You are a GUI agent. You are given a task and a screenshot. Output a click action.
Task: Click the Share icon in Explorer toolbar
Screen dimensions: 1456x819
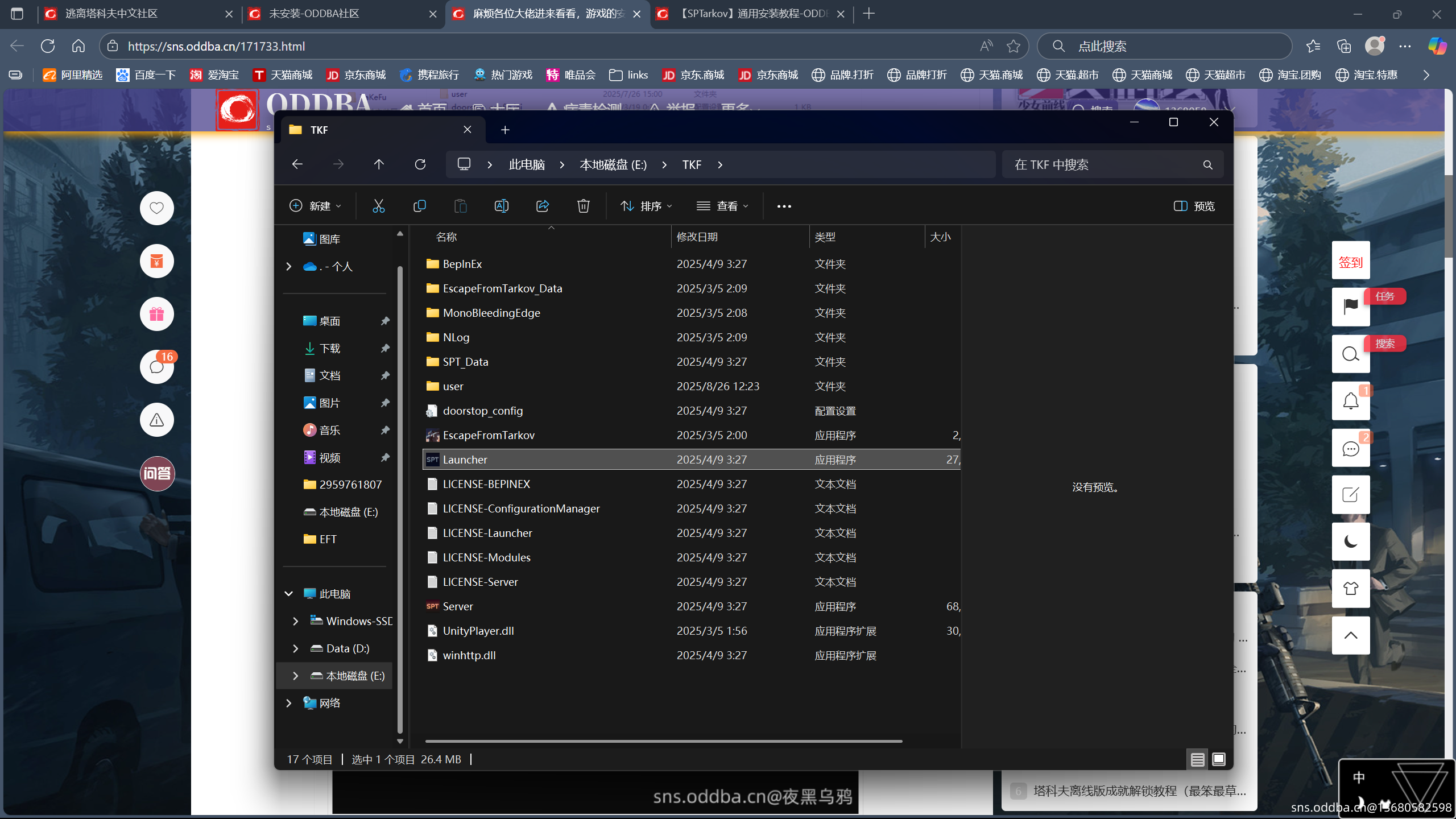click(543, 206)
